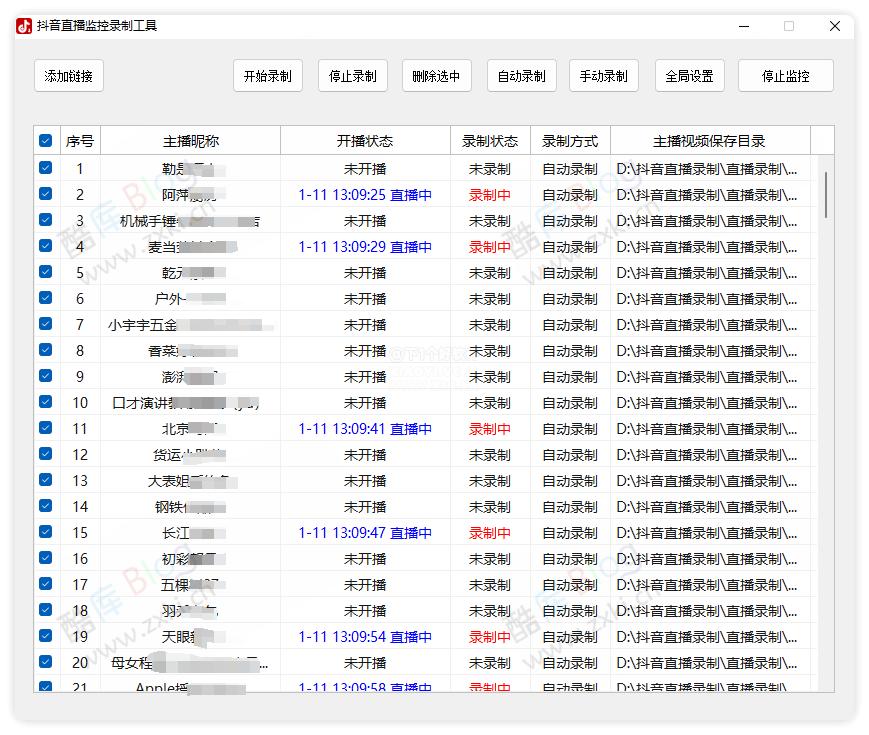Click the 主播昵称 column header
The height and width of the screenshot is (735, 869).
[192, 140]
